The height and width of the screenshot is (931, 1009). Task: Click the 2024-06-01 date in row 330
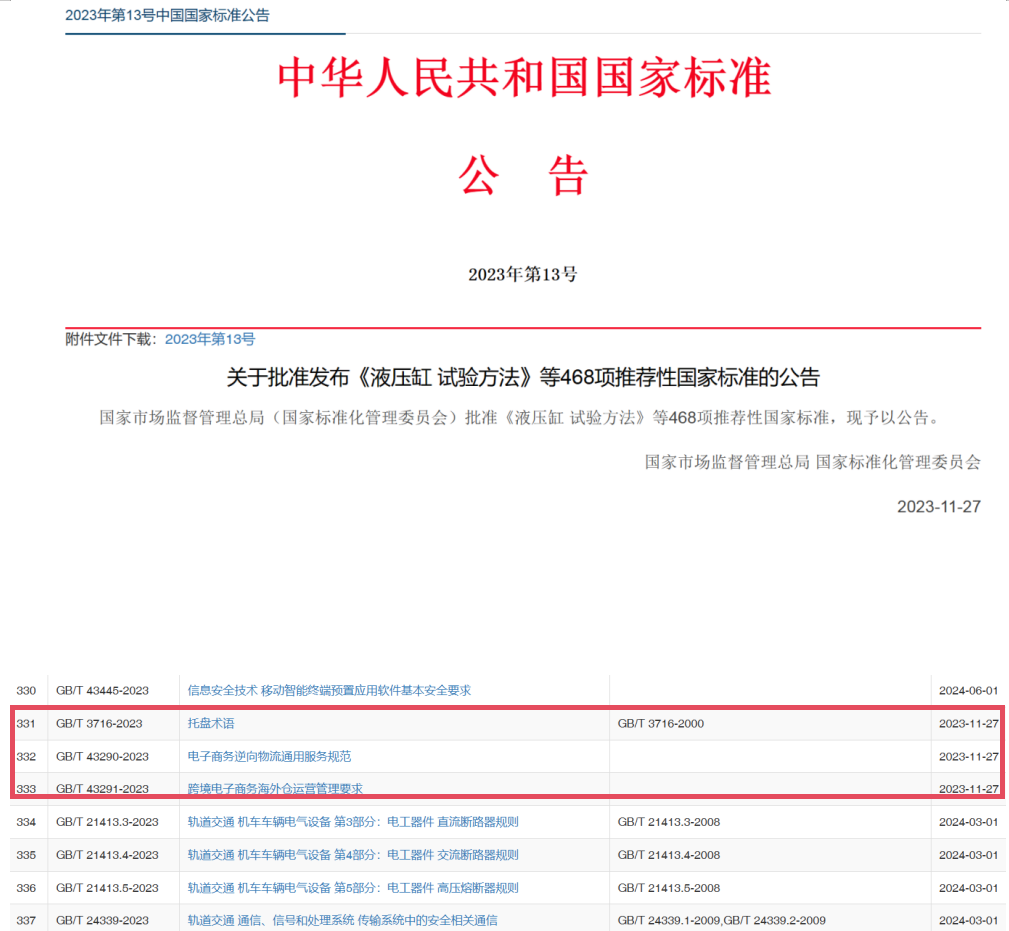(968, 690)
